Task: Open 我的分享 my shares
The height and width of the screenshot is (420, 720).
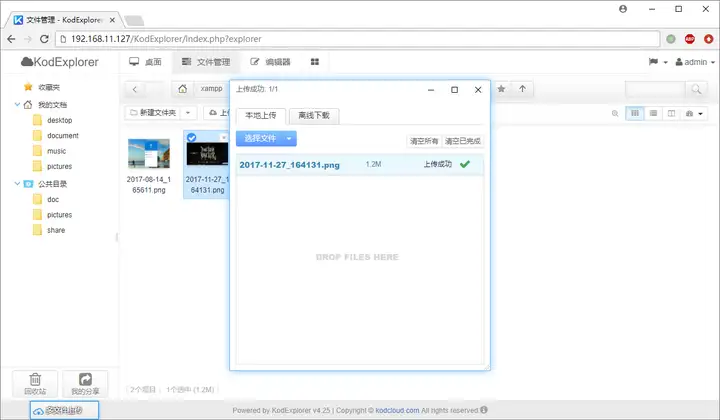Action: click(x=85, y=384)
